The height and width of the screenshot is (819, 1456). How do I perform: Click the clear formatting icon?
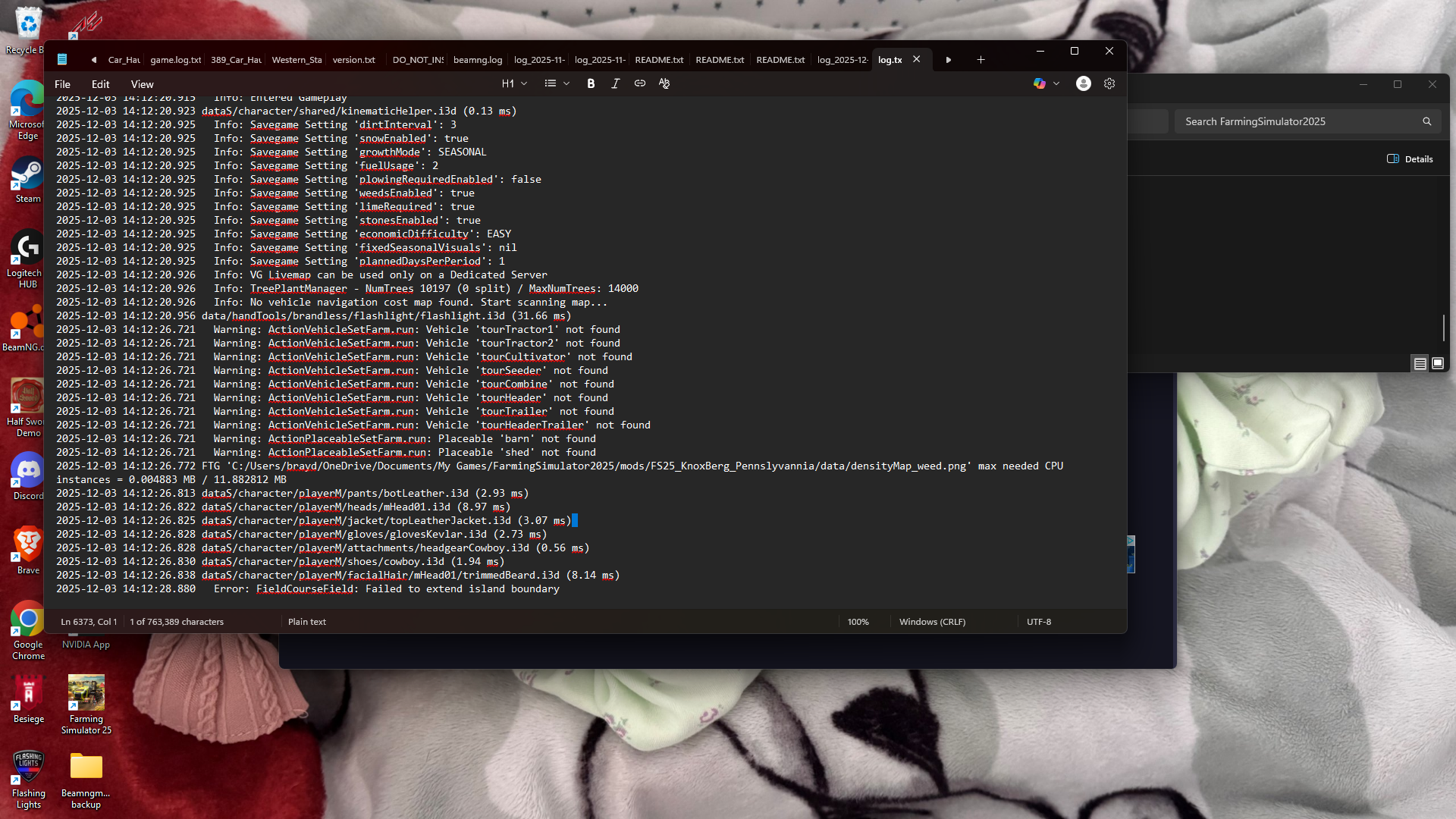(664, 83)
